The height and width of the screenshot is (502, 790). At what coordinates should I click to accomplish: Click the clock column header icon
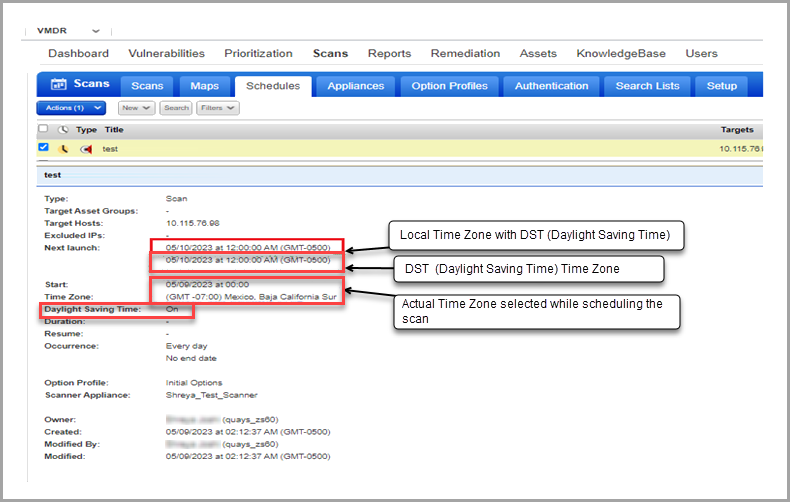pos(64,130)
